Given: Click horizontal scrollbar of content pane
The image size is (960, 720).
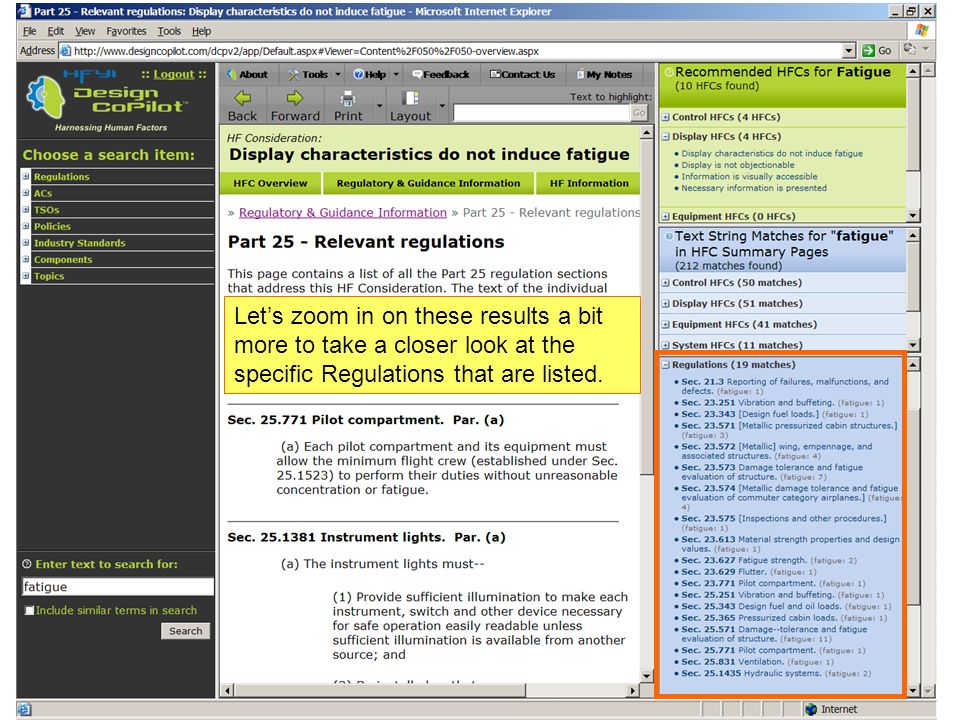Looking at the screenshot, I should coord(380,691).
